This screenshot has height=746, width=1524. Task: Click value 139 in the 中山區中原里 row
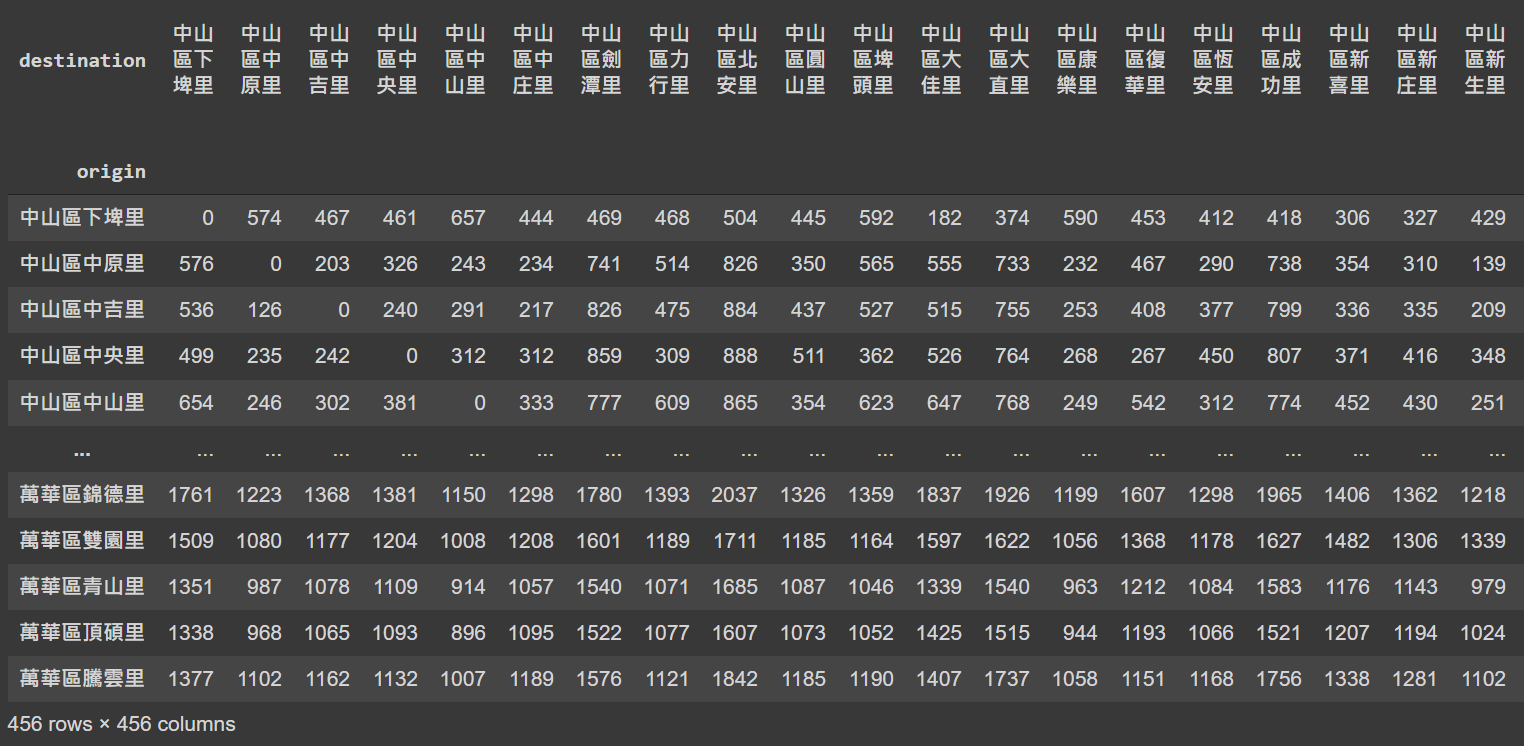(1488, 264)
